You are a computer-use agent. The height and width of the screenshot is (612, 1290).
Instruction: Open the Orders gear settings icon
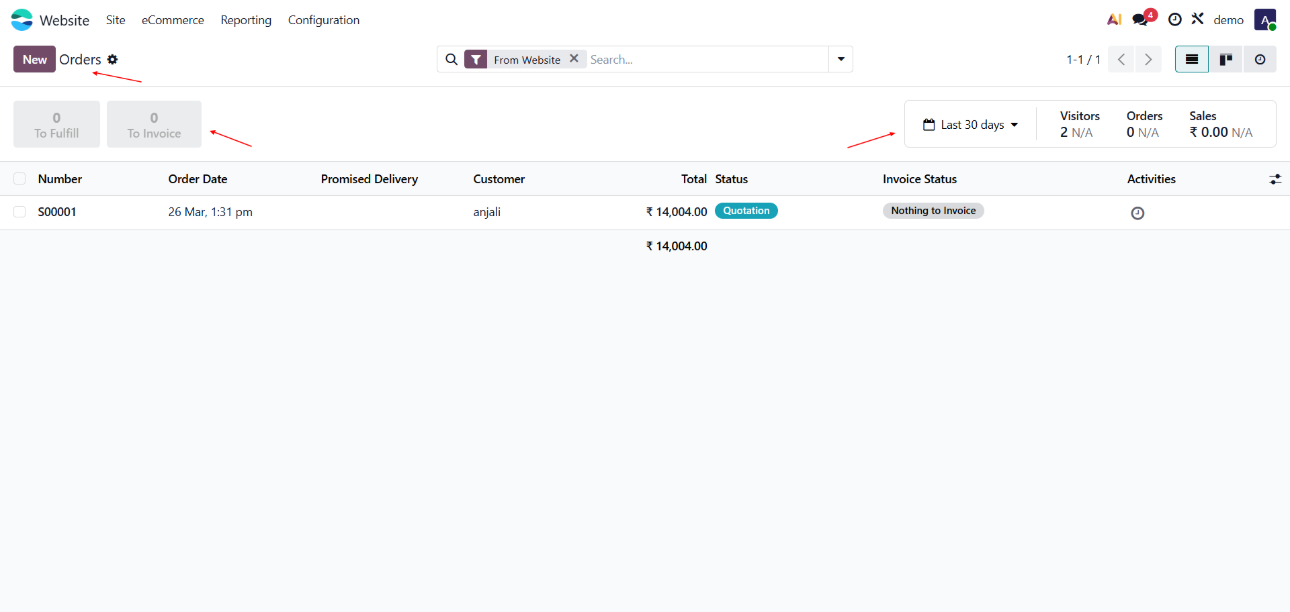[x=112, y=60]
